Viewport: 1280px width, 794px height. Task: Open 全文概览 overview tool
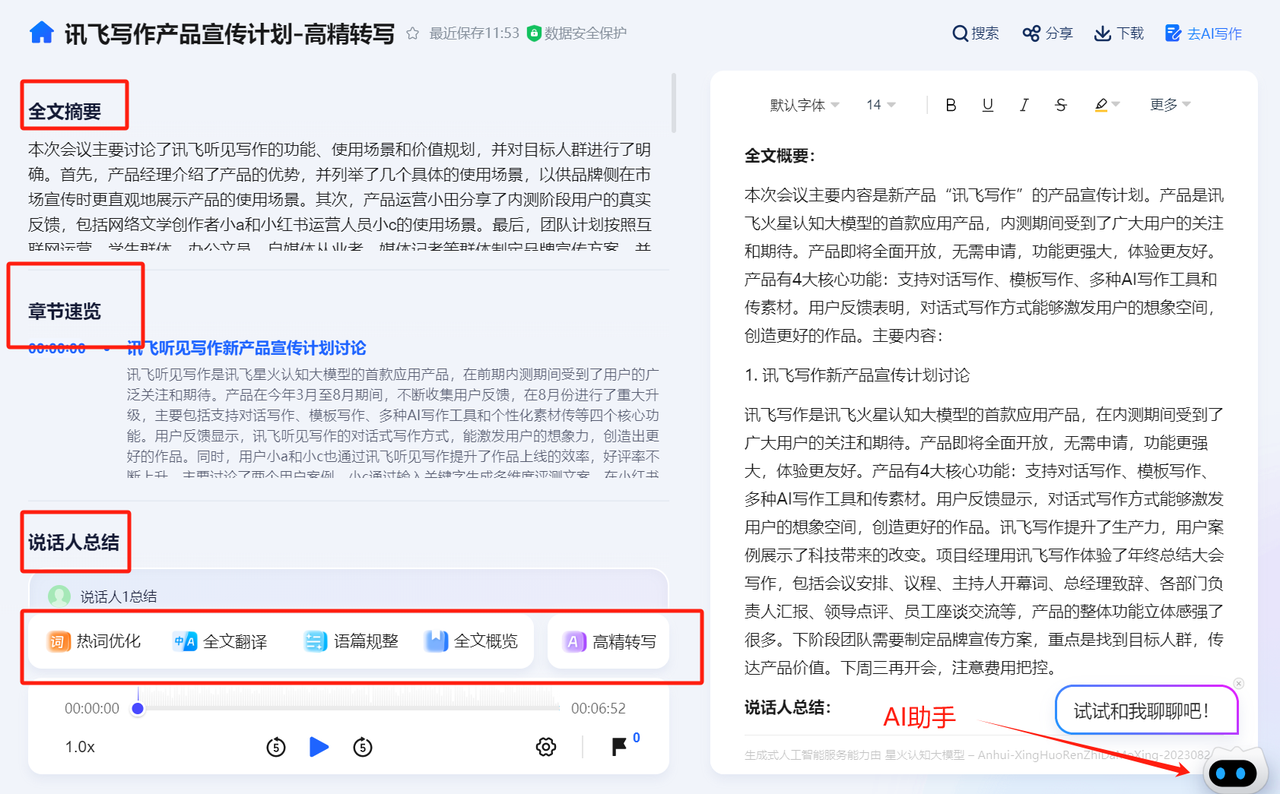[x=471, y=641]
